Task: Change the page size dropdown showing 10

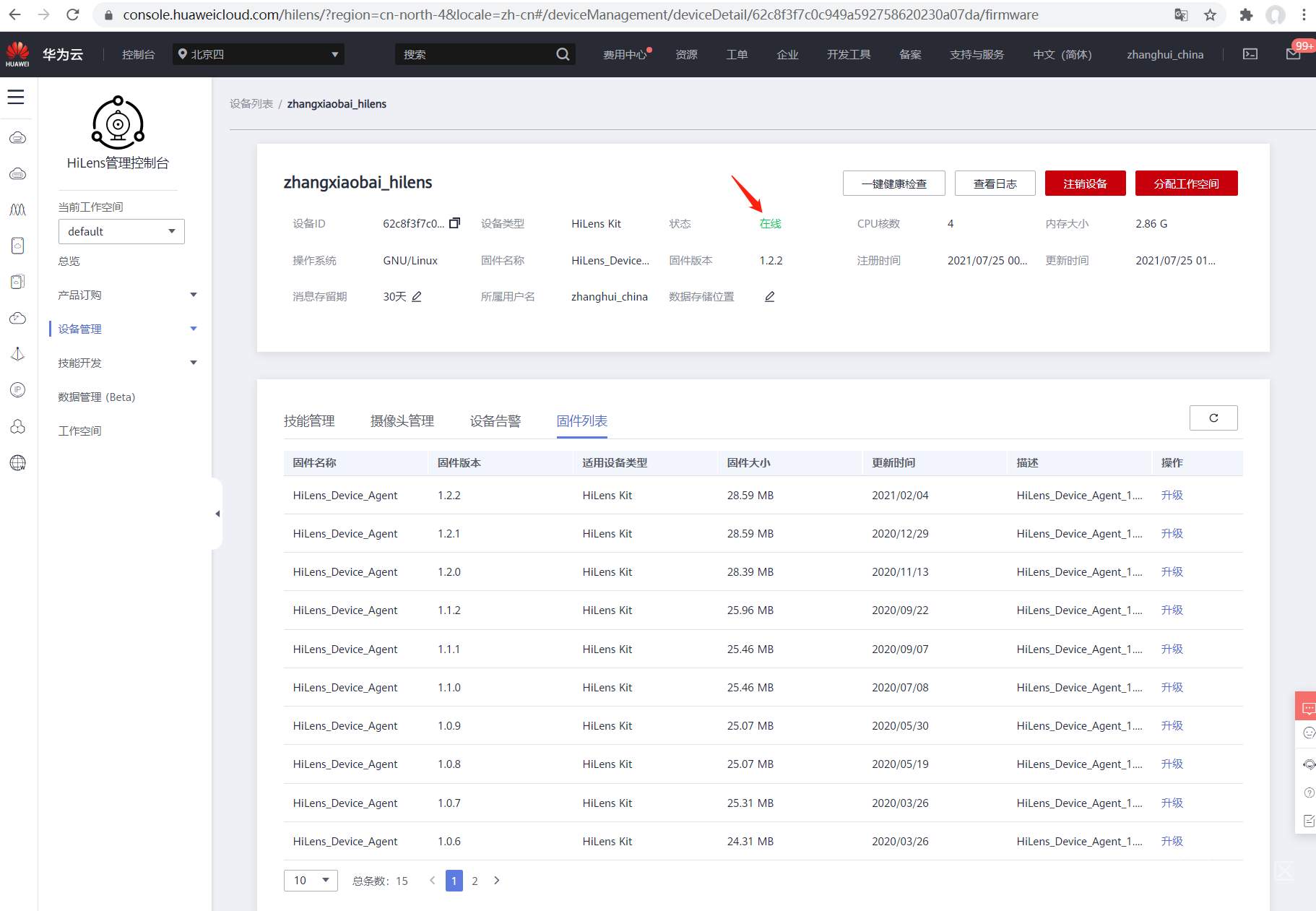Action: click(x=311, y=880)
